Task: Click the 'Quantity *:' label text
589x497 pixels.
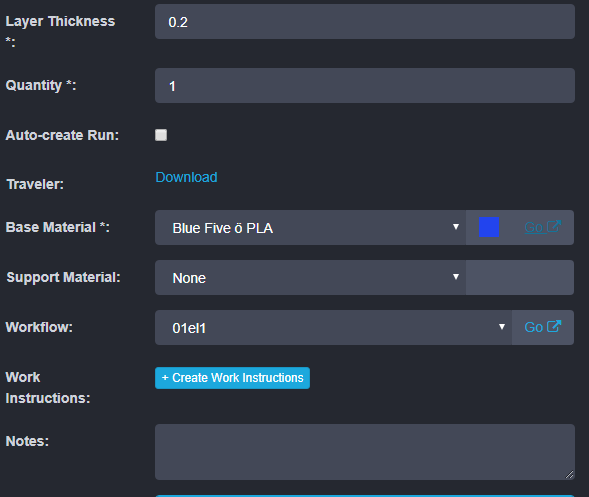Action: (41, 85)
